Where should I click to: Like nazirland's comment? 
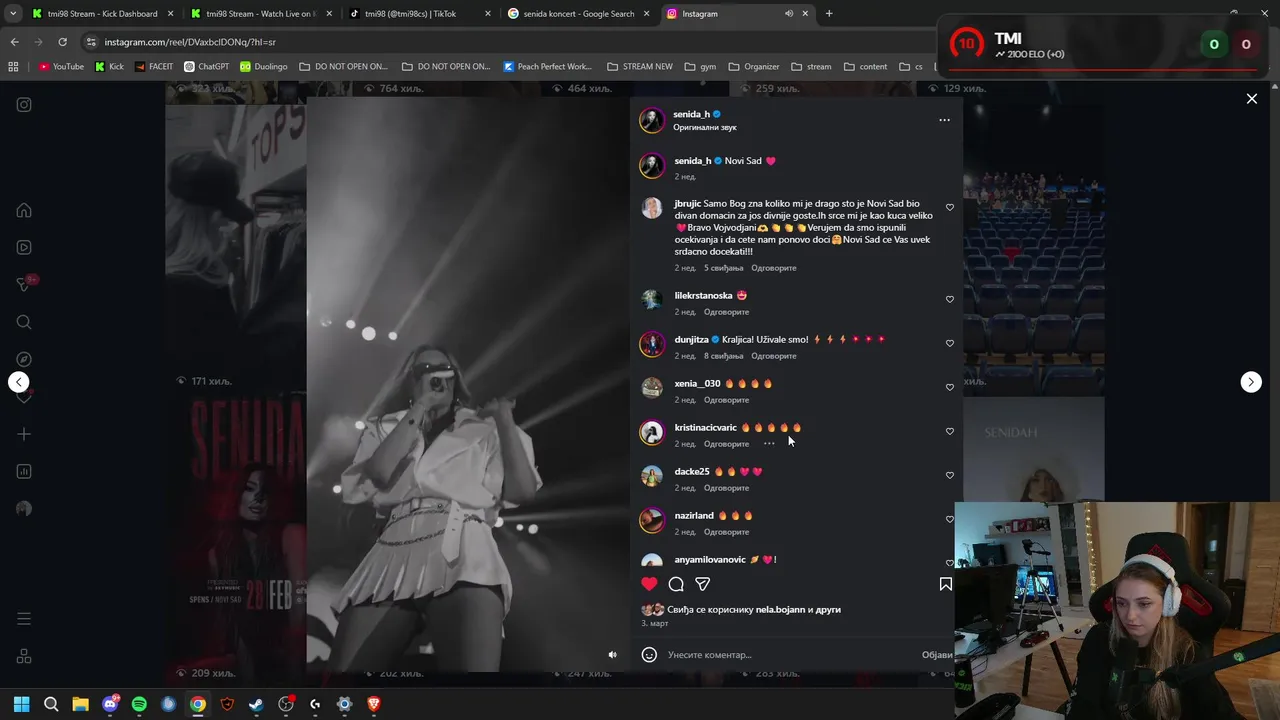[950, 519]
